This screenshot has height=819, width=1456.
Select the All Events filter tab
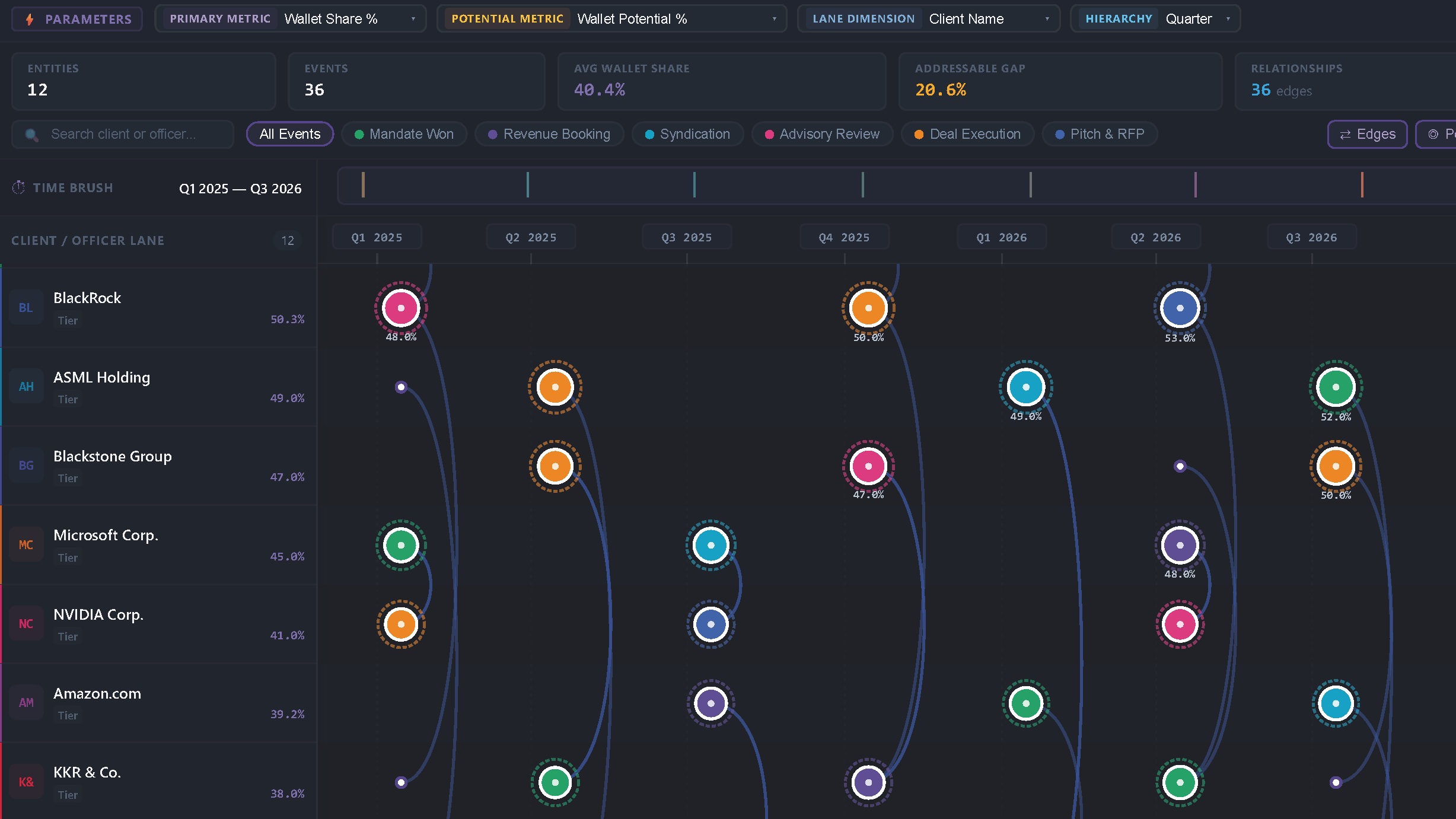290,134
